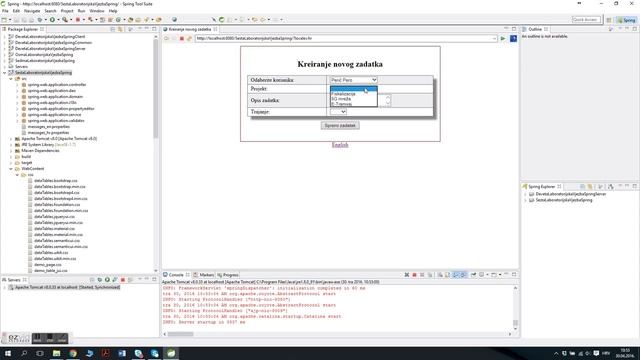Viewport: 640px width, 360px height.
Task: Open Chrome from the taskbar
Action: 73,353
